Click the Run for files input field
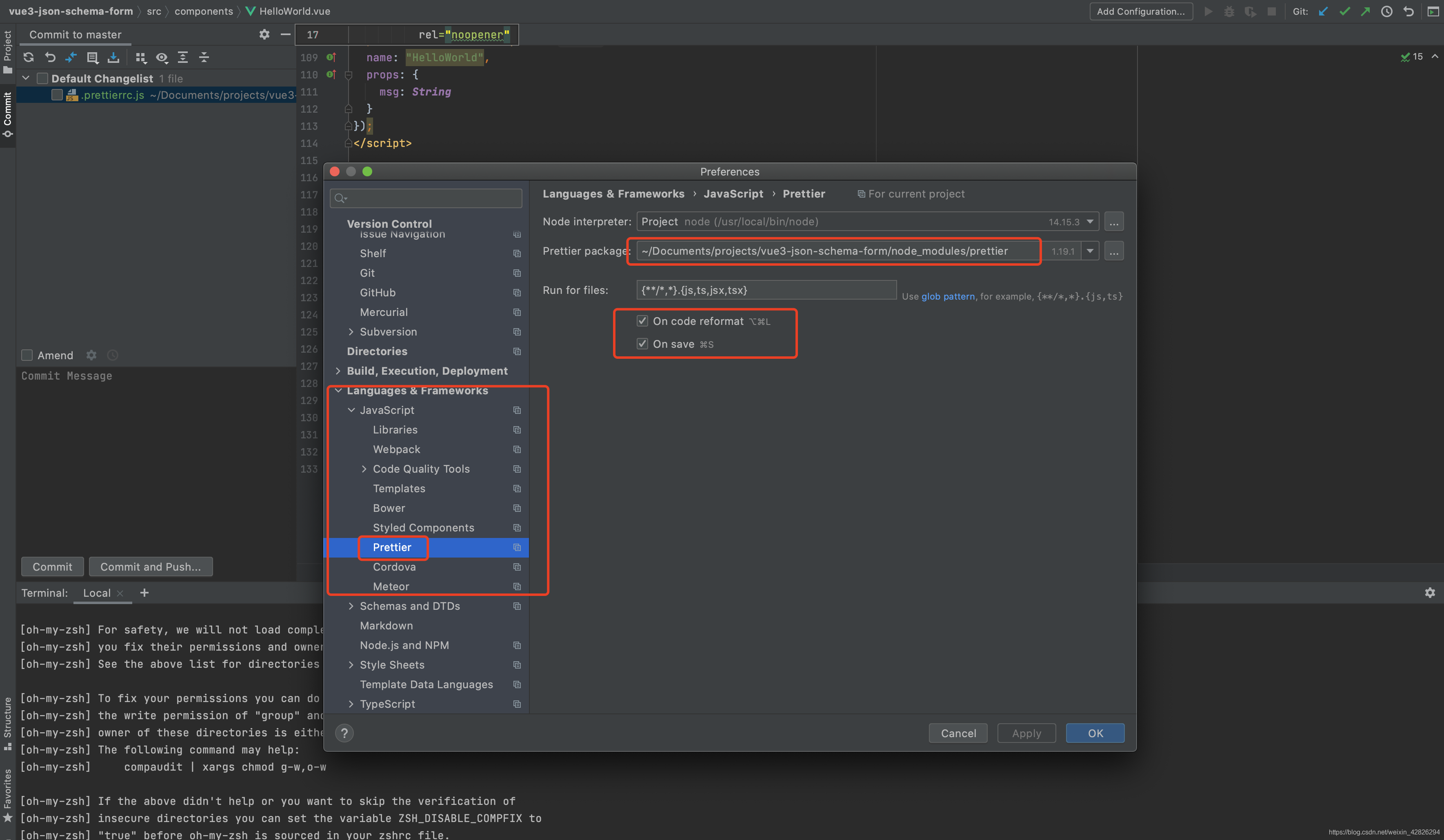Image resolution: width=1444 pixels, height=840 pixels. tap(766, 290)
